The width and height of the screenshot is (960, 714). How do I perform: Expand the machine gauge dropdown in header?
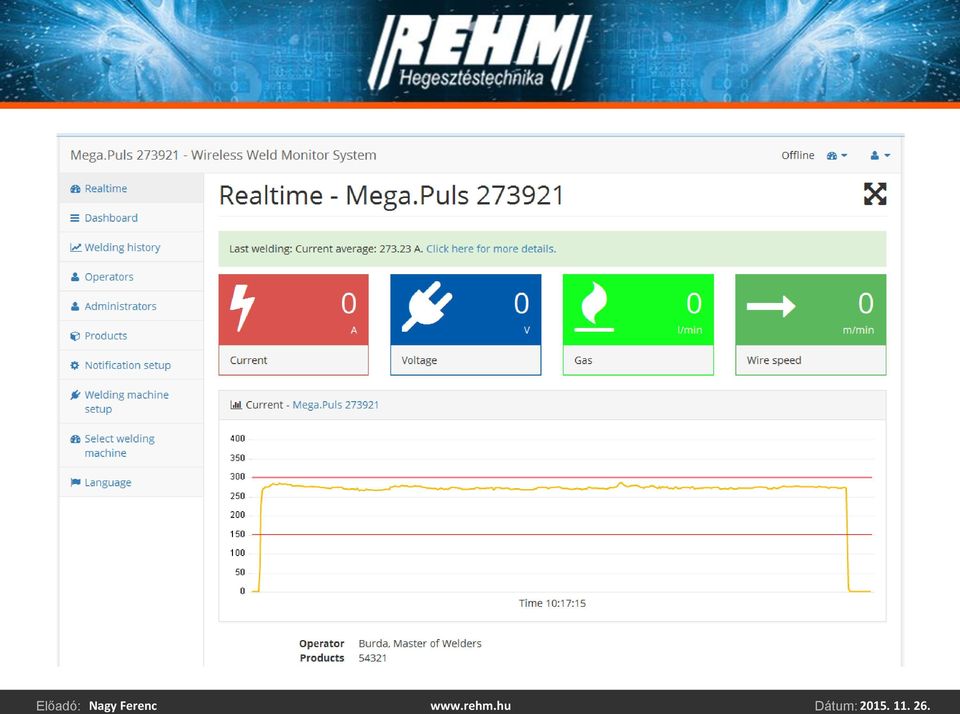click(837, 156)
